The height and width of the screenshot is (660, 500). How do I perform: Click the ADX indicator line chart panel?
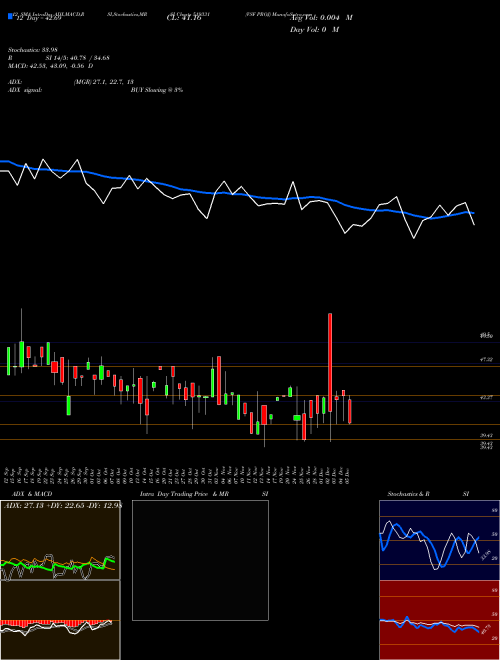(x=60, y=540)
